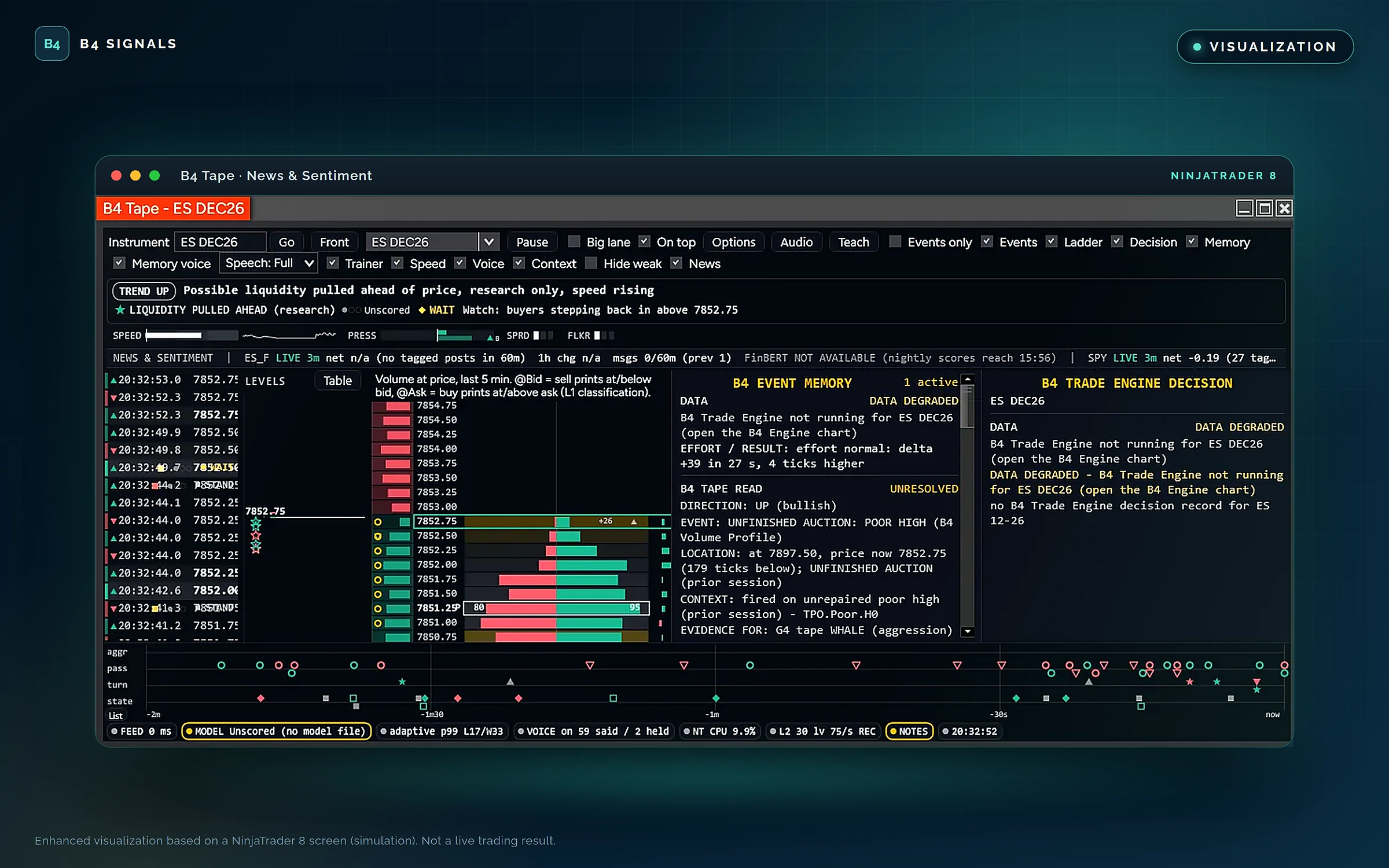Click the Table button by LEVELS
The height and width of the screenshot is (868, 1389).
click(337, 381)
